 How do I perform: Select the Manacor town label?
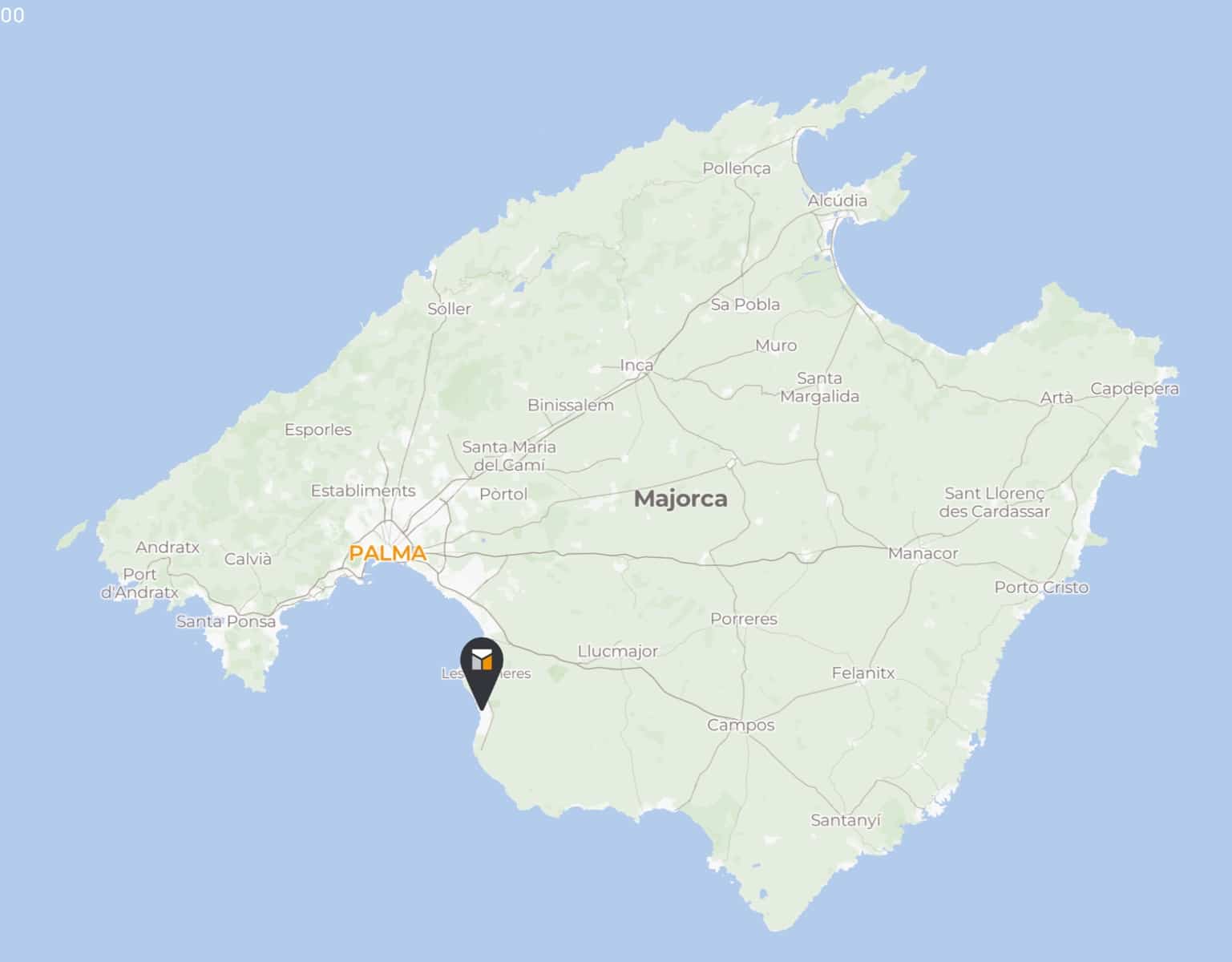pos(923,553)
